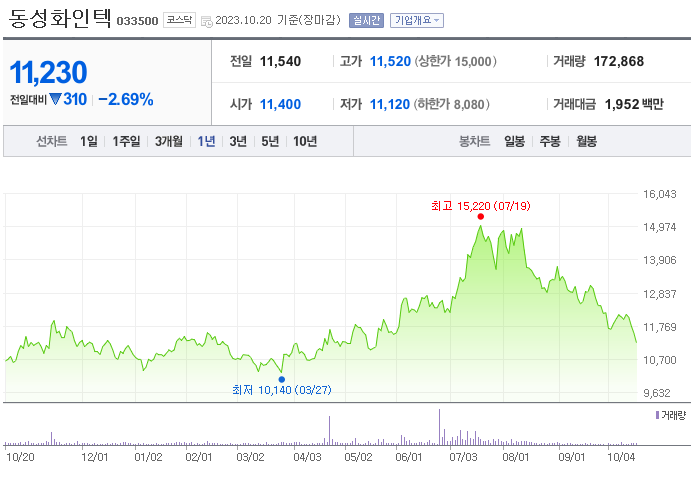The height and width of the screenshot is (479, 691).
Task: Click the stock name 동성화인텍
Action: 59,19
